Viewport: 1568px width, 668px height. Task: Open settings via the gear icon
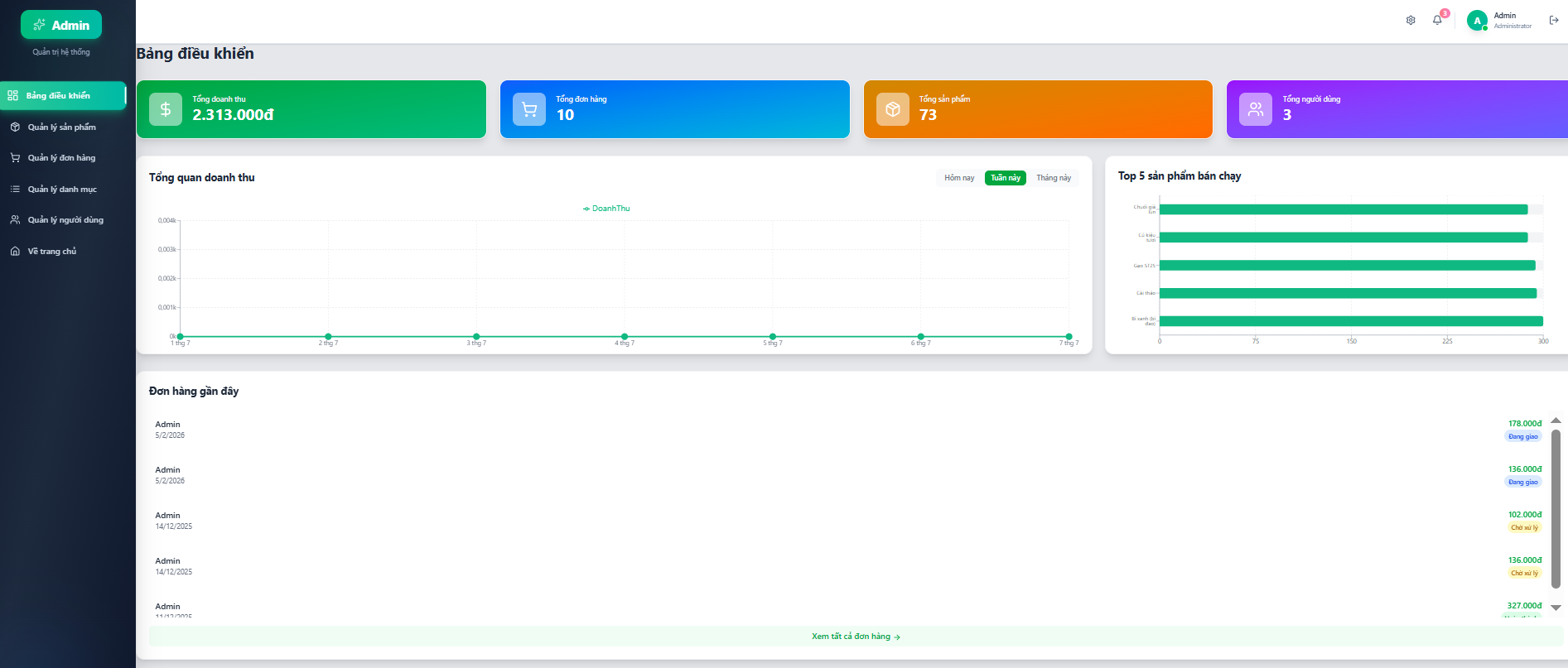(1411, 21)
